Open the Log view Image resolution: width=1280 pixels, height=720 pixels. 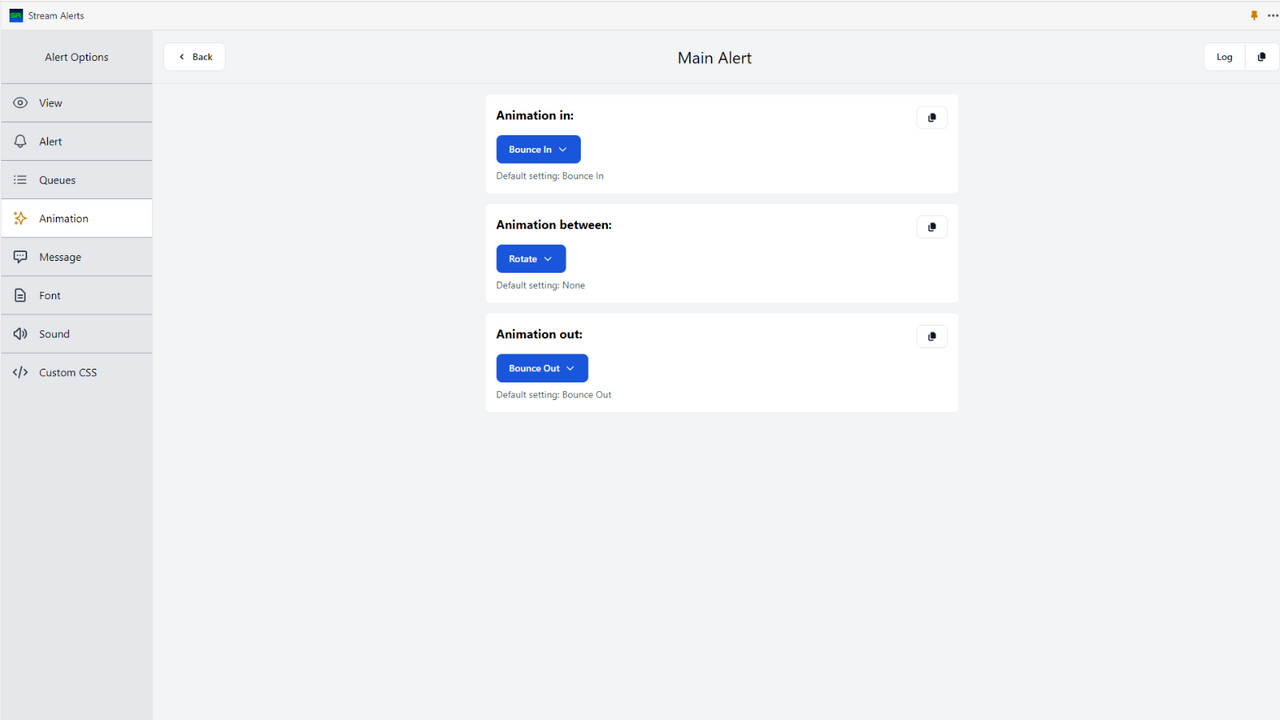click(x=1224, y=57)
